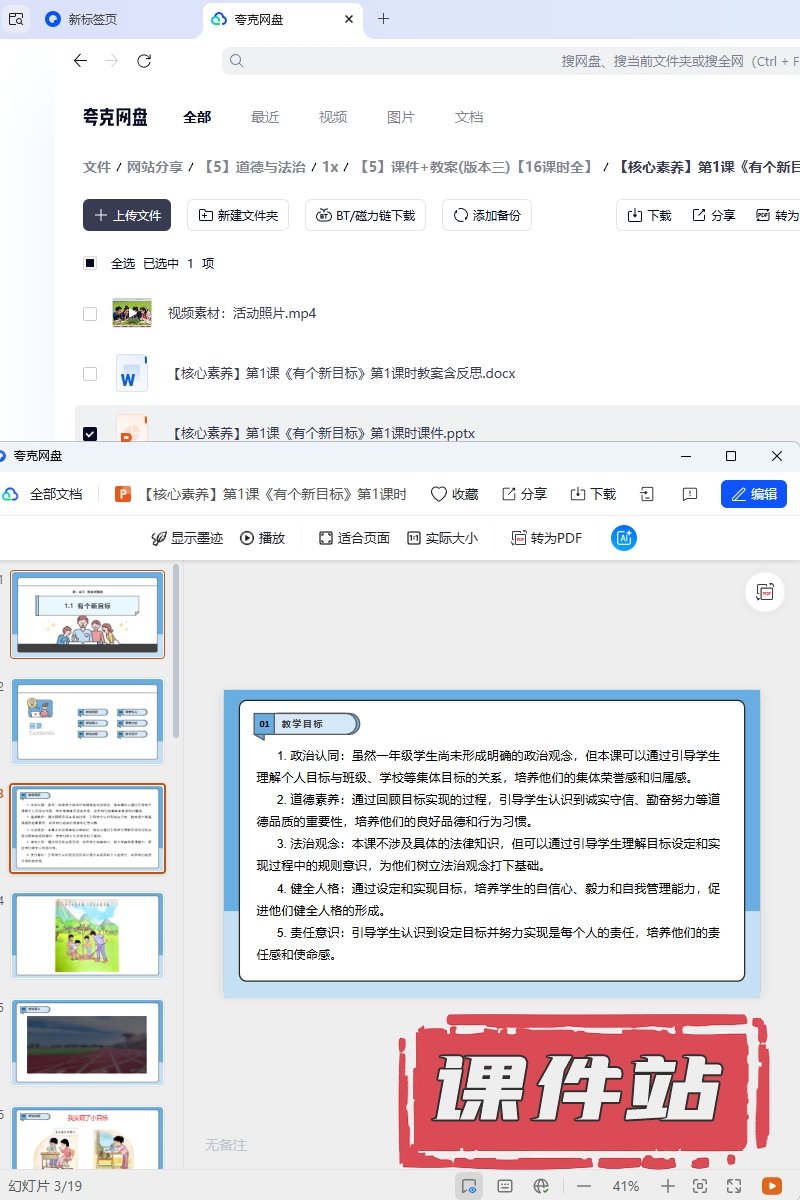800x1200 pixels.
Task: Click the floating PDF convert icon
Action: (x=765, y=592)
